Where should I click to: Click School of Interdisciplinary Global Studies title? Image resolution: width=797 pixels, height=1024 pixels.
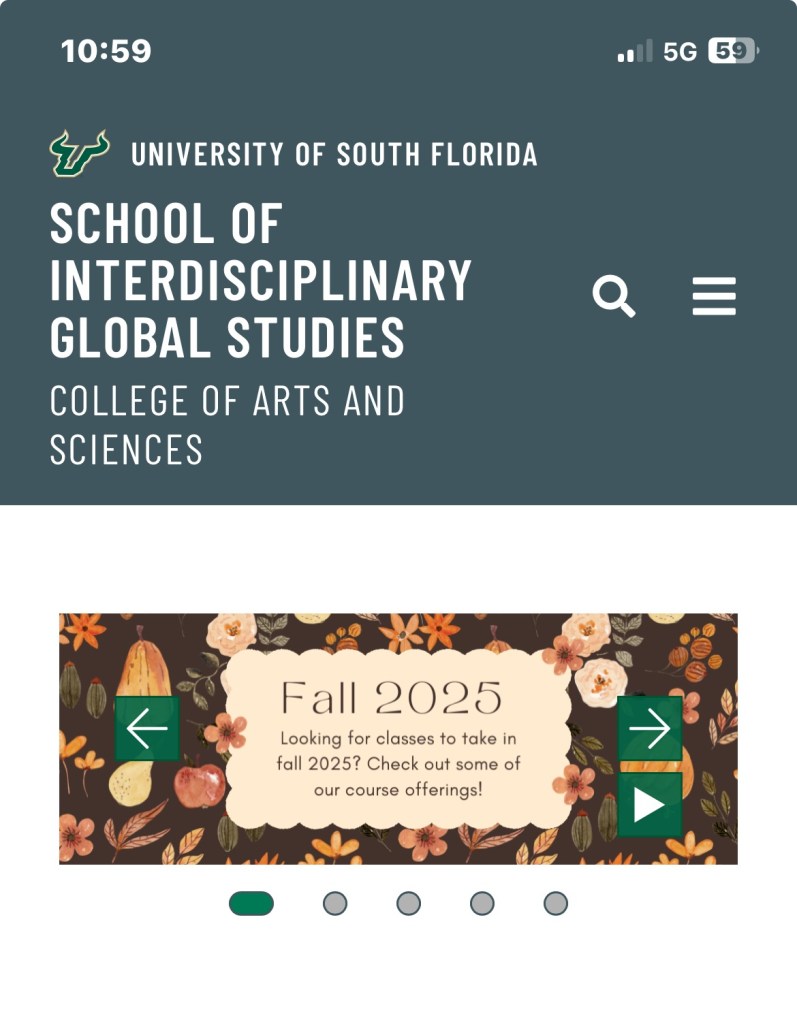(260, 281)
